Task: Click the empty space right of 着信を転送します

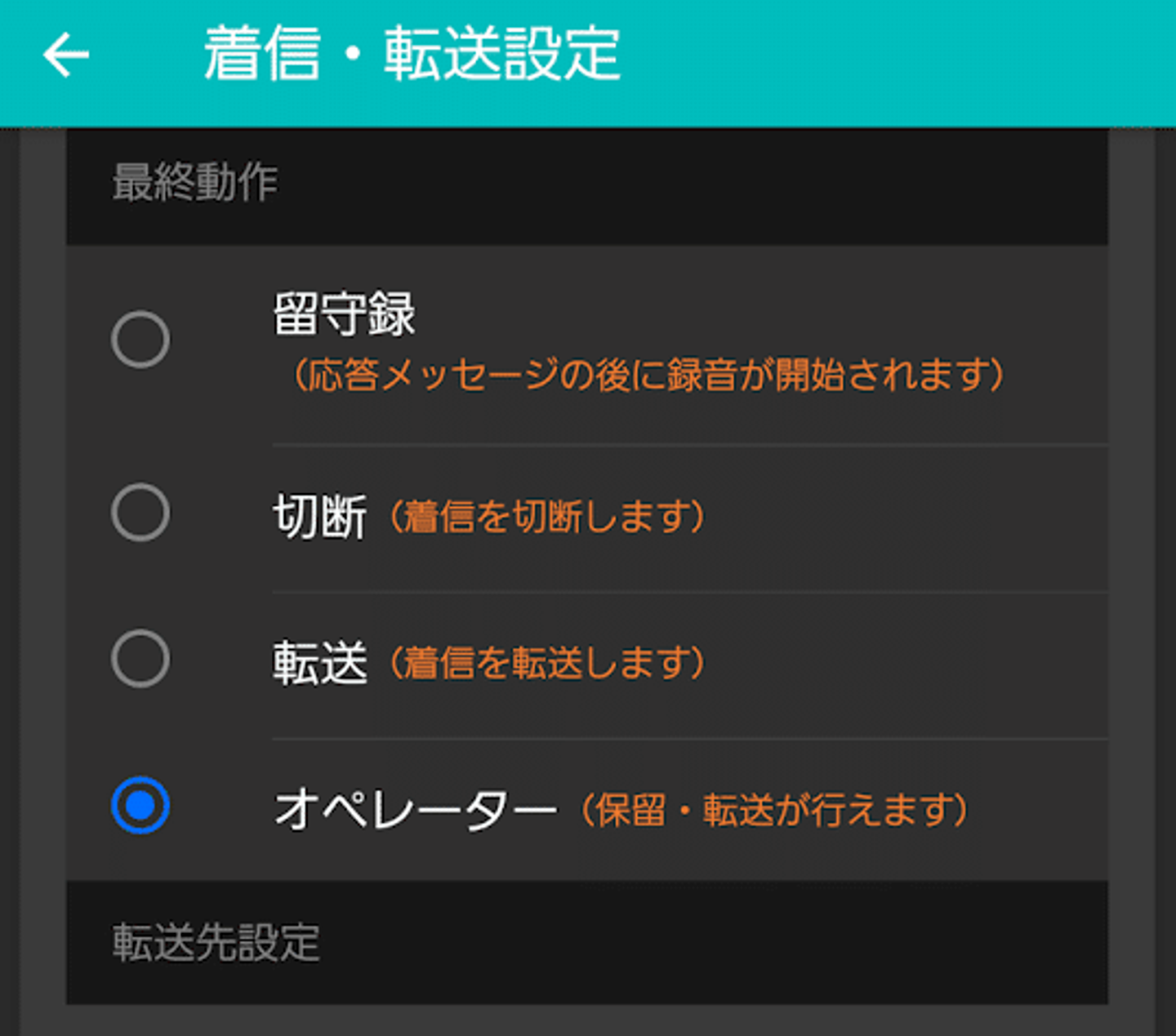Action: (898, 663)
